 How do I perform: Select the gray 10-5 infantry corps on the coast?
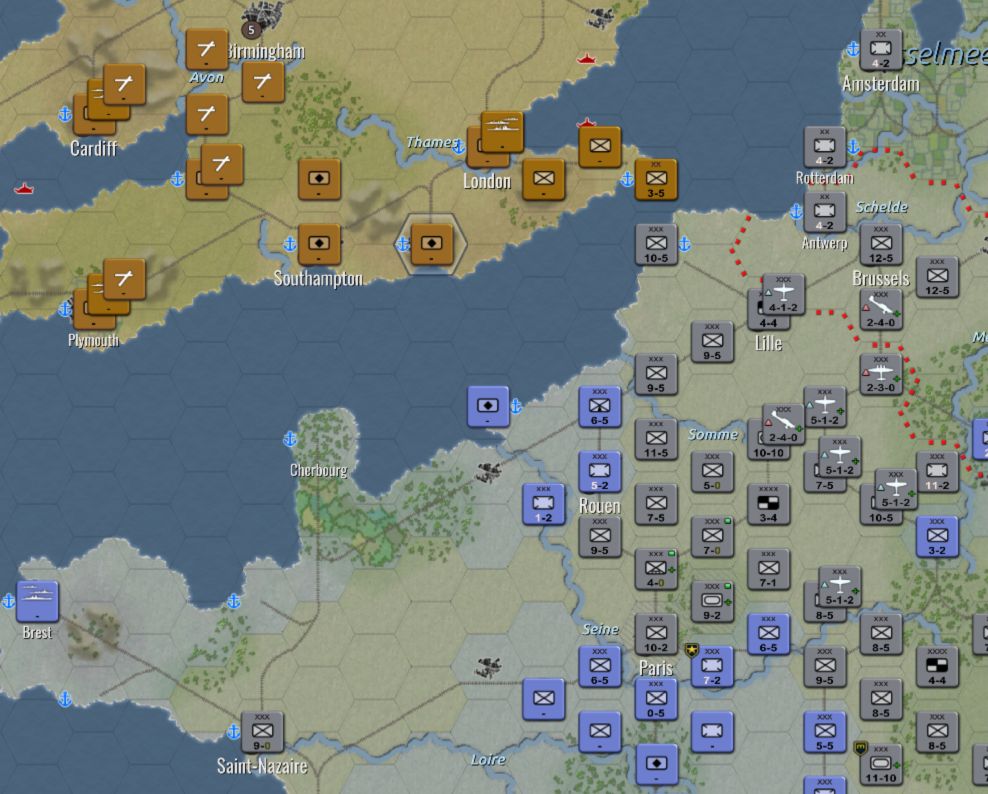(x=656, y=245)
